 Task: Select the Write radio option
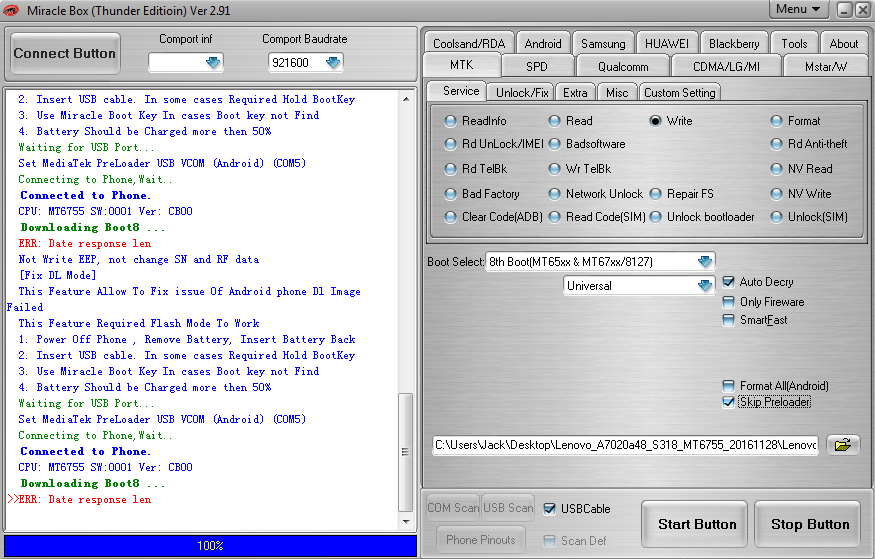(x=655, y=121)
